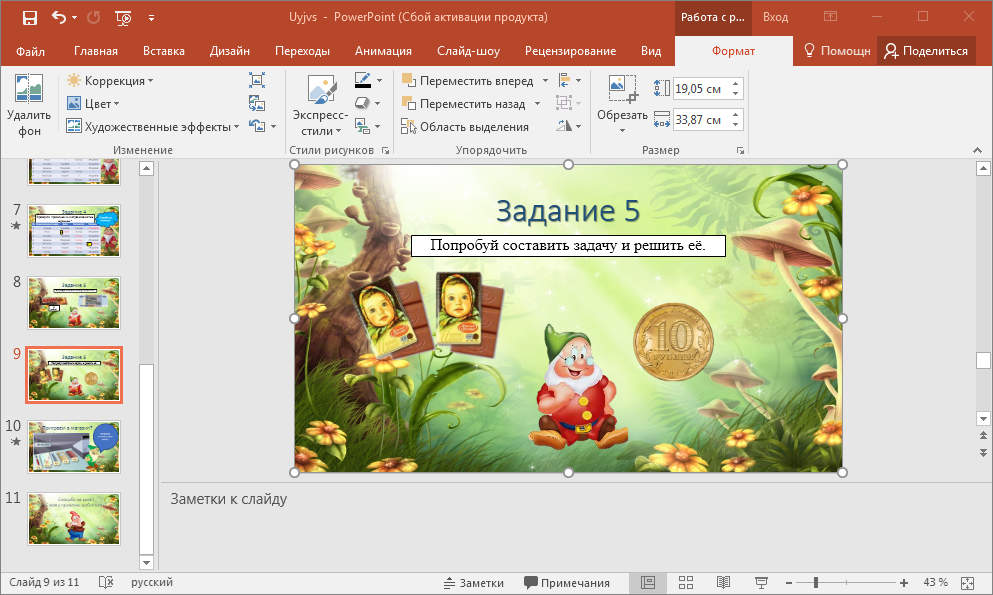Viewport: 993px width, 595px height.
Task: Switch to the Вид tab
Action: [650, 51]
